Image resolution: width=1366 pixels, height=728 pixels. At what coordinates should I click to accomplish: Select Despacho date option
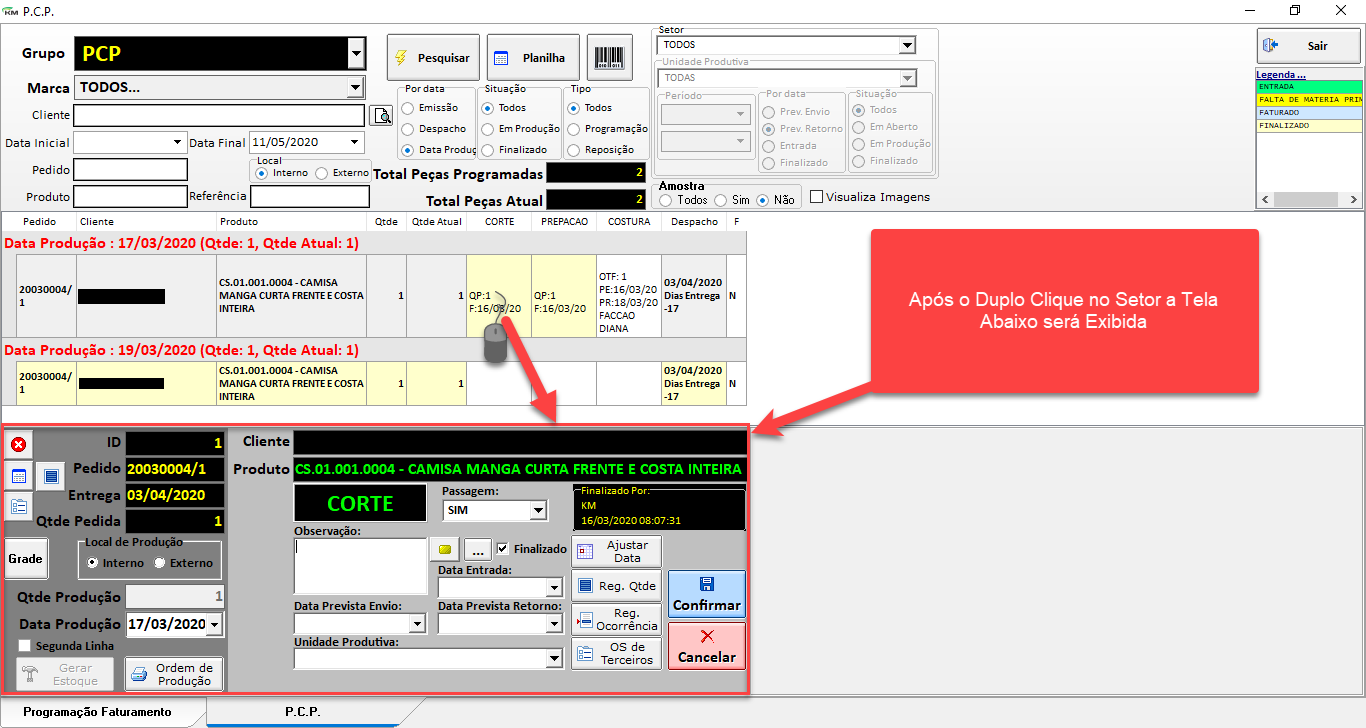(x=407, y=129)
